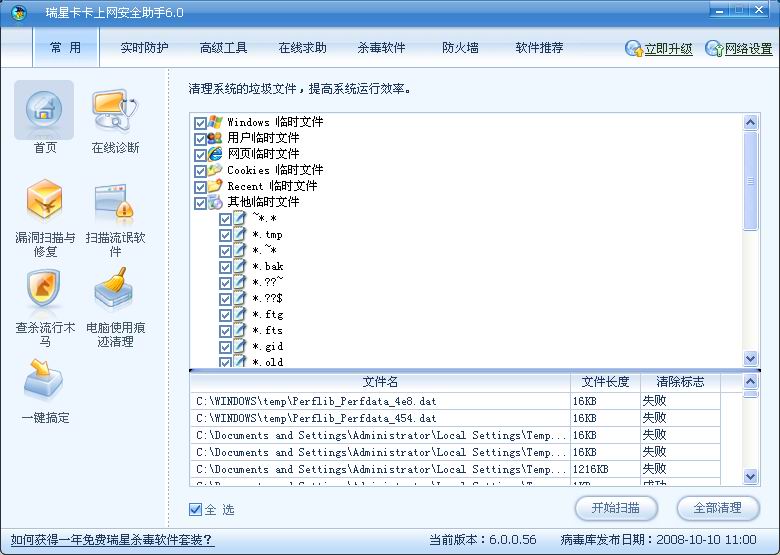Uncheck Recent 临时文件 checkbox
Screen dimensions: 780x555
click(x=200, y=187)
